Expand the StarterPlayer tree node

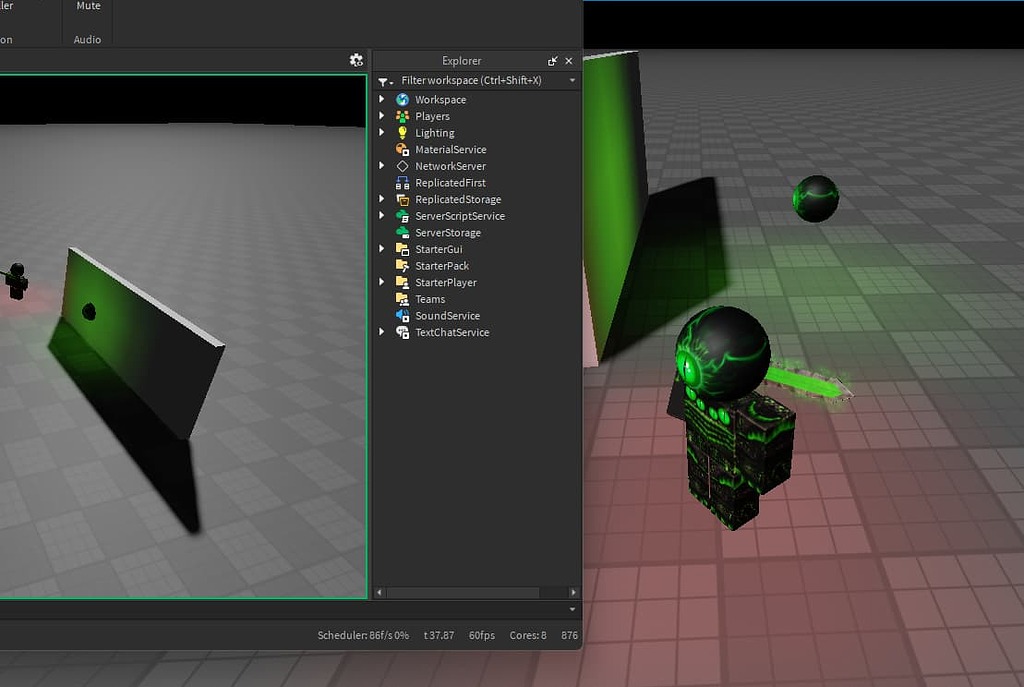pos(382,283)
